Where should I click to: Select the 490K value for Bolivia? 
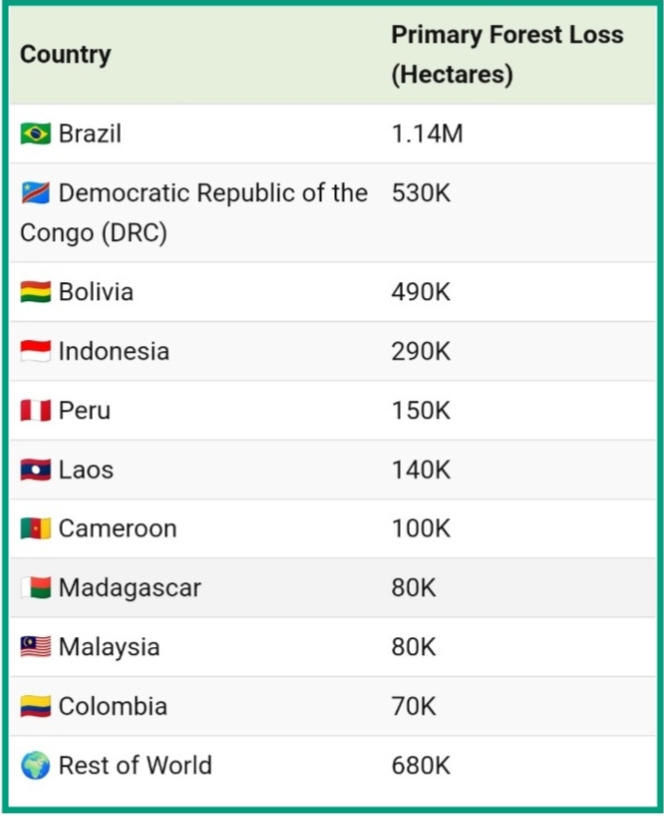click(421, 292)
